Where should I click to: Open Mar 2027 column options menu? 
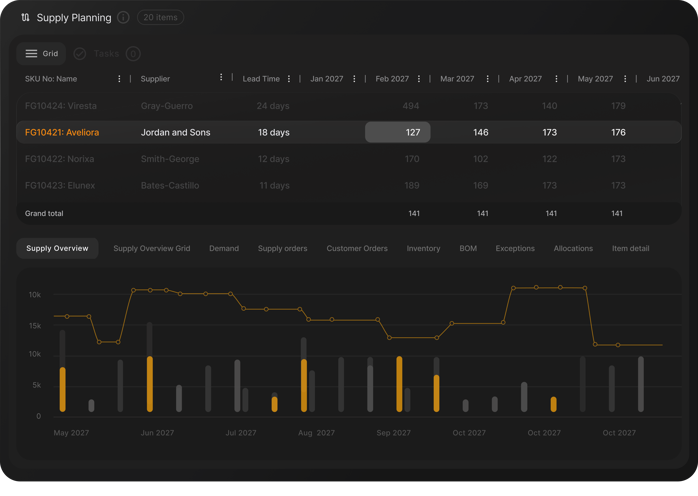pyautogui.click(x=487, y=79)
